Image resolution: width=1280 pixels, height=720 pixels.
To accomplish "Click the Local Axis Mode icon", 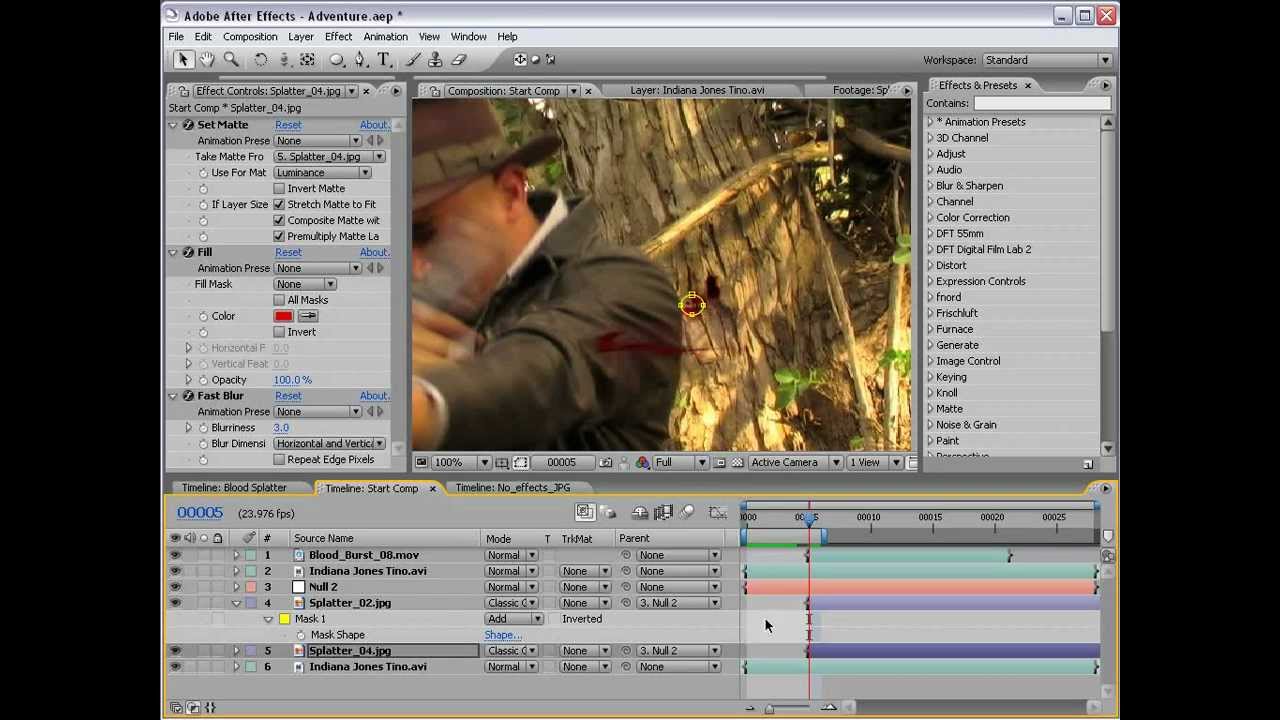I will (x=521, y=60).
